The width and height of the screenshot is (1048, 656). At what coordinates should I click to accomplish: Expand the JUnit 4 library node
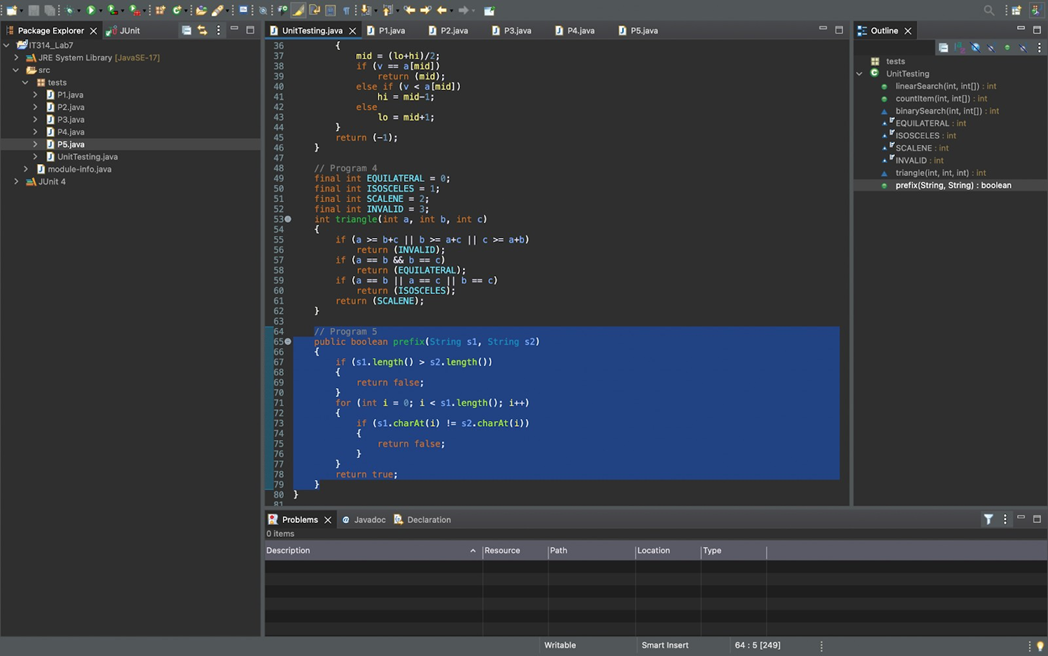(x=16, y=181)
